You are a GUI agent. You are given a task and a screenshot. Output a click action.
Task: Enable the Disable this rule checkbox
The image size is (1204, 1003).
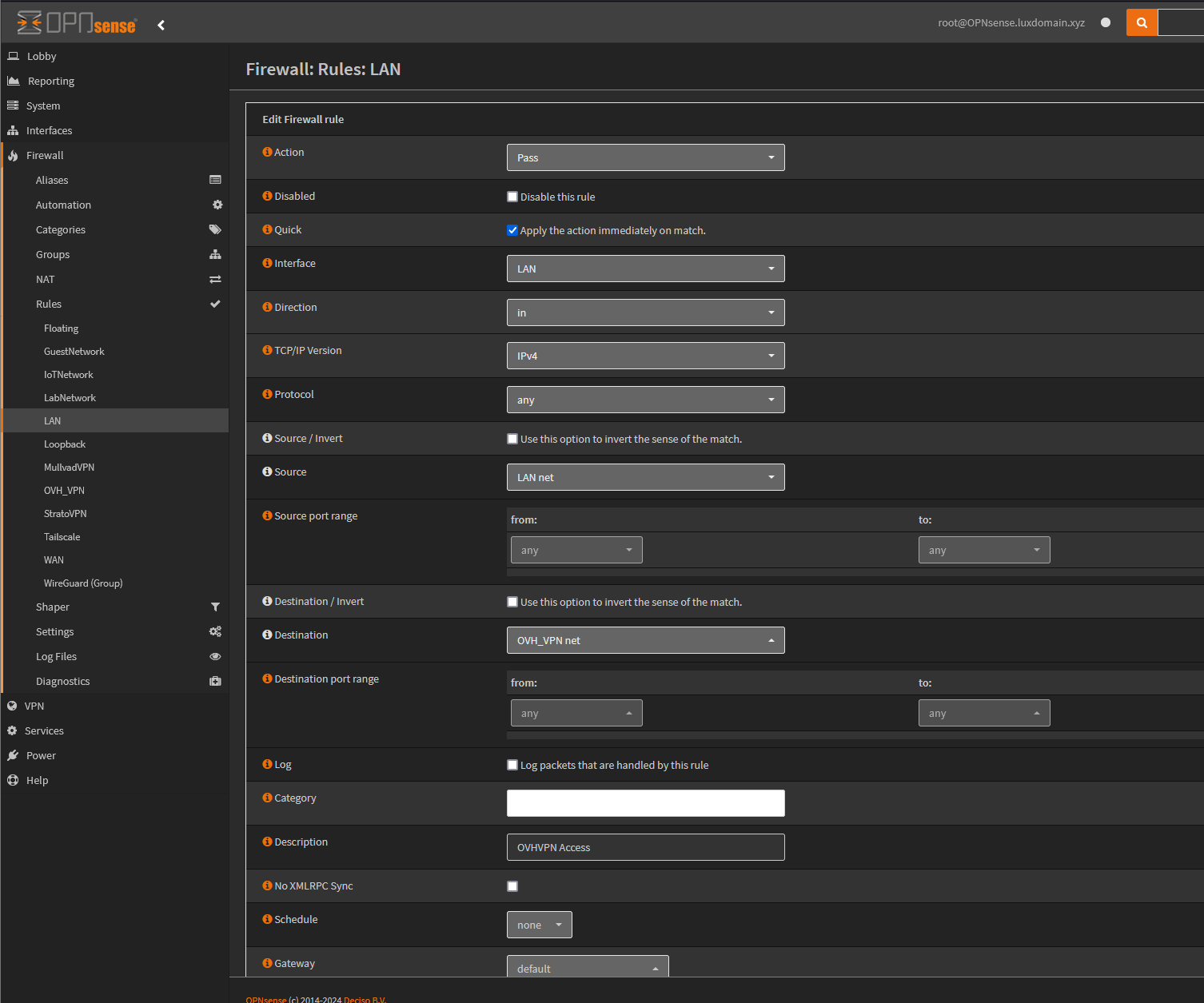(x=512, y=197)
